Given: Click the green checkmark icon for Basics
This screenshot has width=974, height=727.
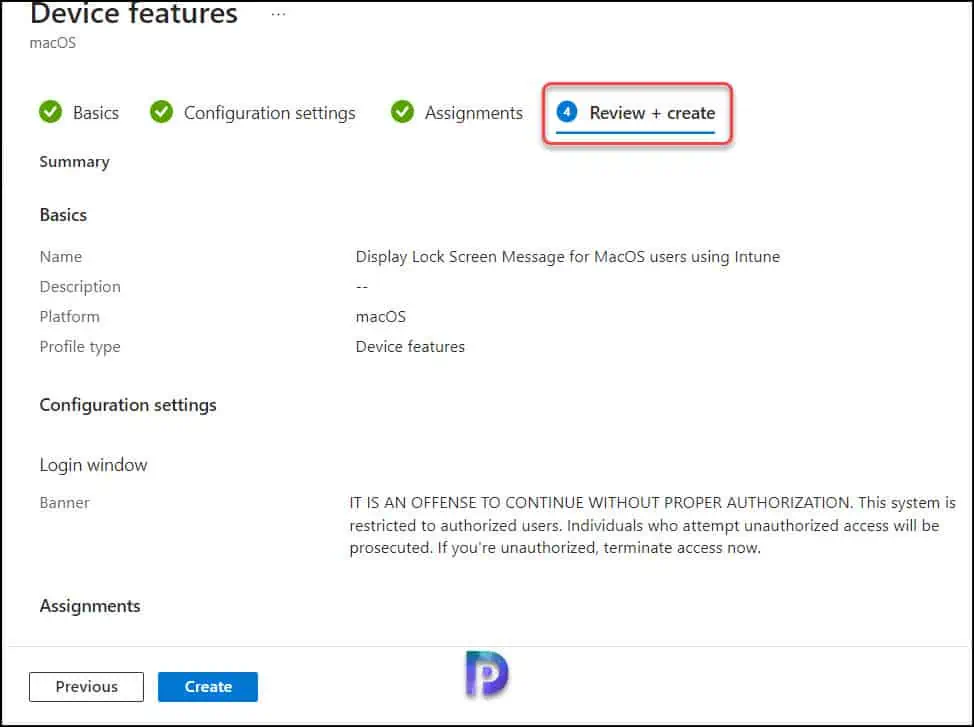Looking at the screenshot, I should (50, 112).
